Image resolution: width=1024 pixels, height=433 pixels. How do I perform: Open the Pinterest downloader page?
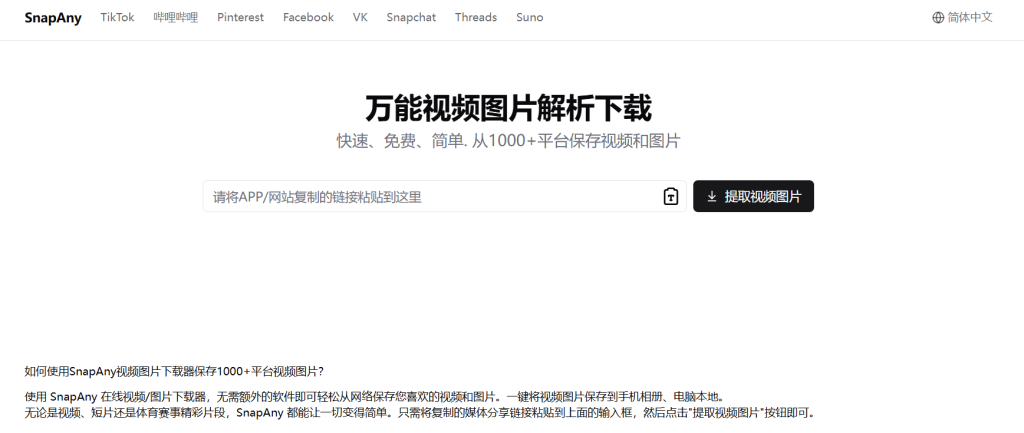tap(240, 18)
